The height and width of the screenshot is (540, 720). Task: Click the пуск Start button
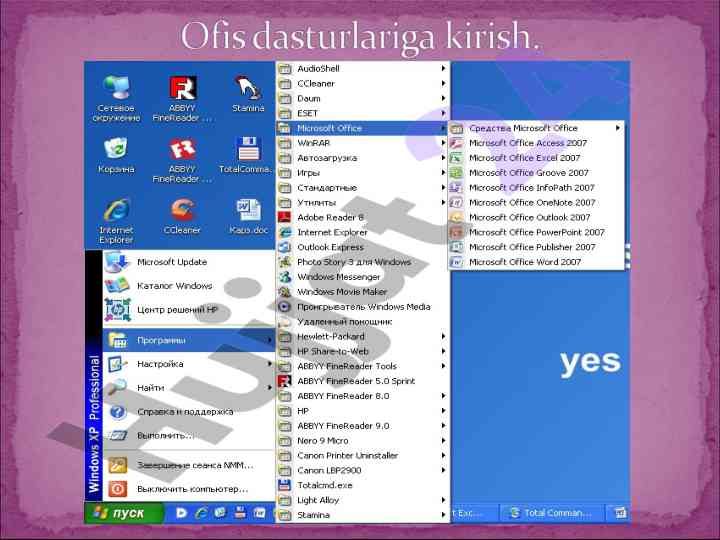click(x=117, y=513)
